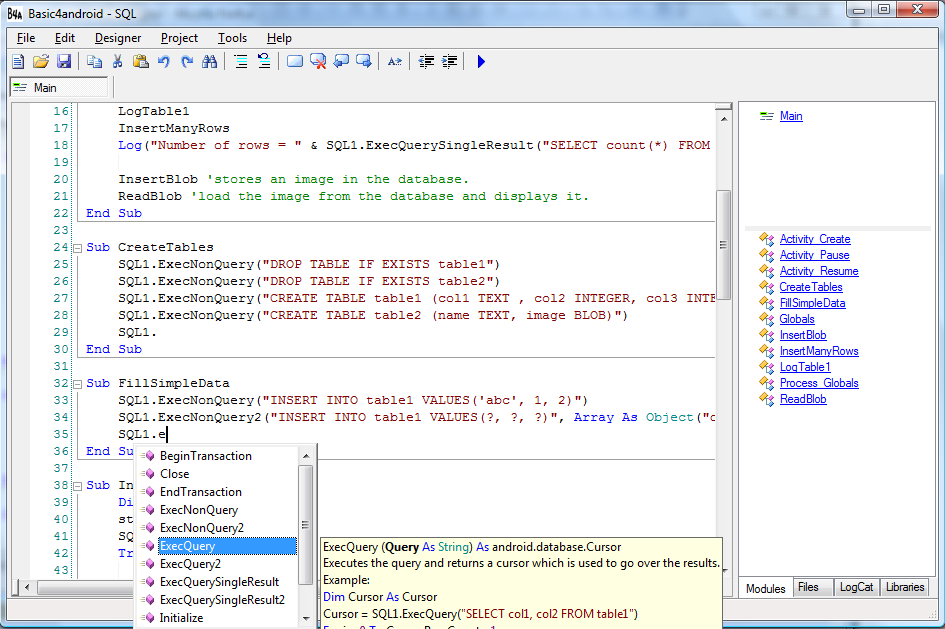Open the File menu
This screenshot has height=629, width=945.
point(26,38)
